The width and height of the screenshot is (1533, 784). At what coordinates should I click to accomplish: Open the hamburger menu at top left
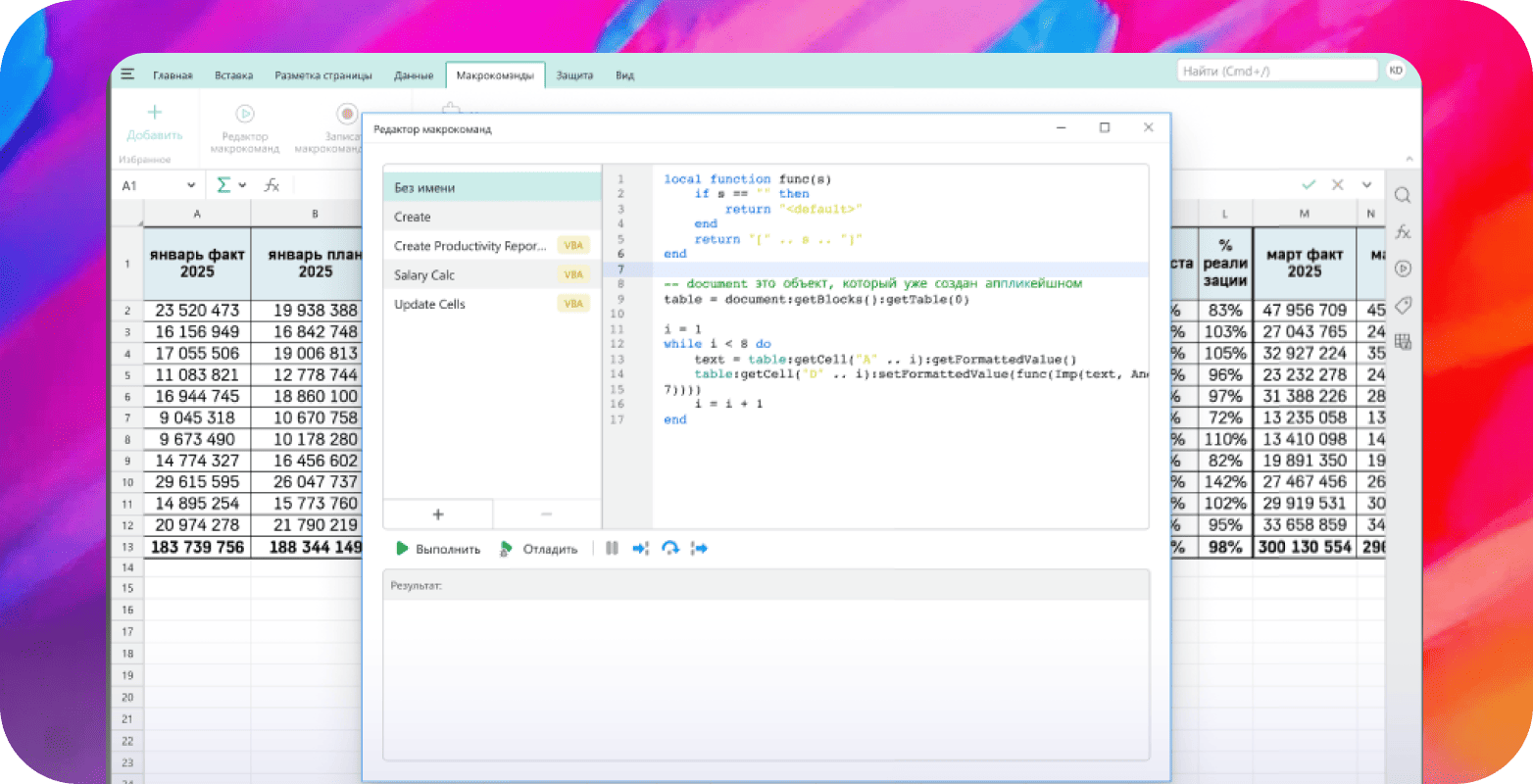point(127,74)
